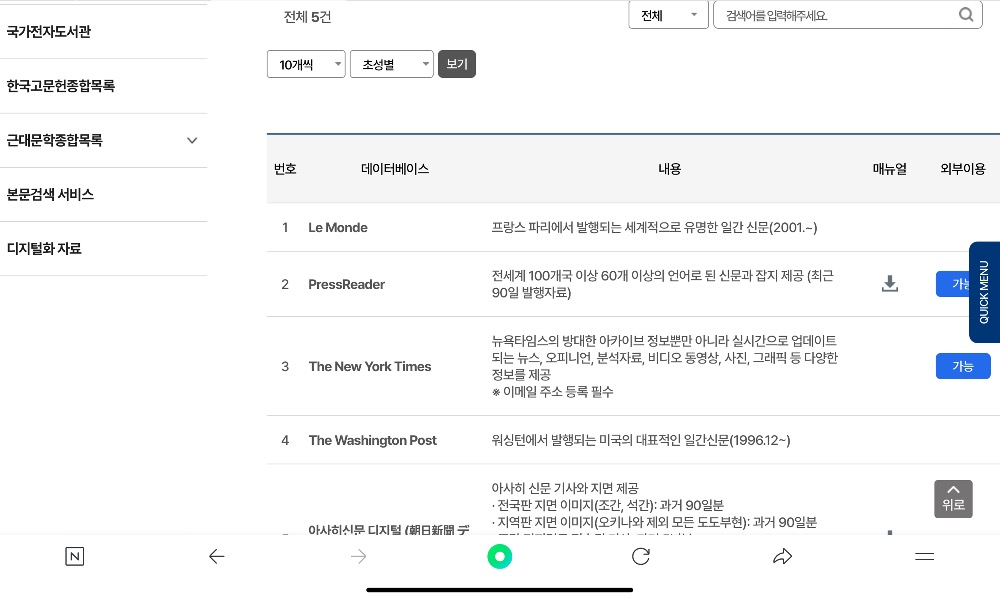
Task: Open 본문검색 서비스 in the sidebar
Action: [x=50, y=195]
